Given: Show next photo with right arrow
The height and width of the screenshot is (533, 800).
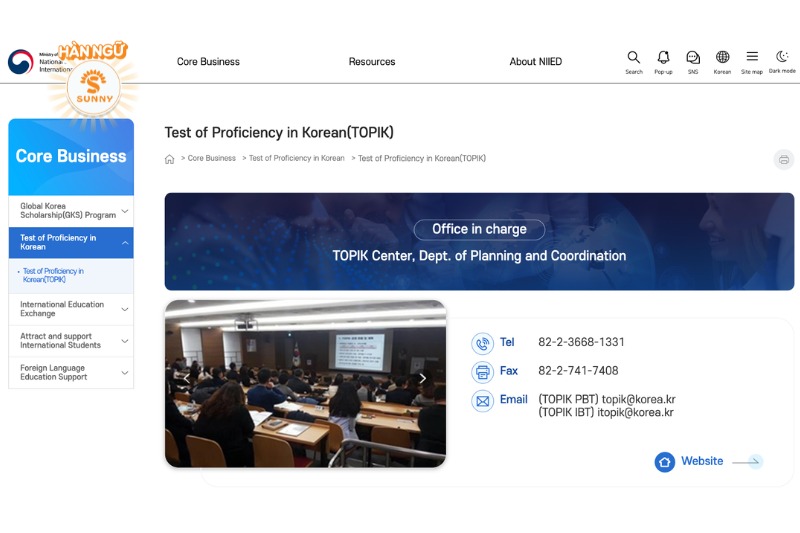Looking at the screenshot, I should pyautogui.click(x=422, y=378).
